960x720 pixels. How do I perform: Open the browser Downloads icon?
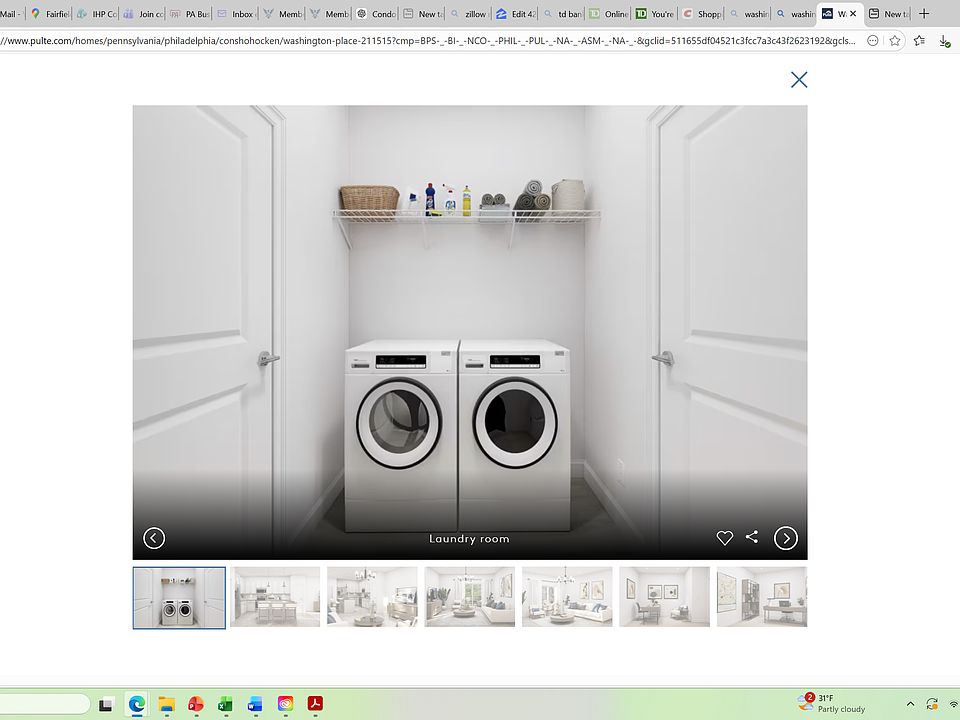click(x=944, y=41)
